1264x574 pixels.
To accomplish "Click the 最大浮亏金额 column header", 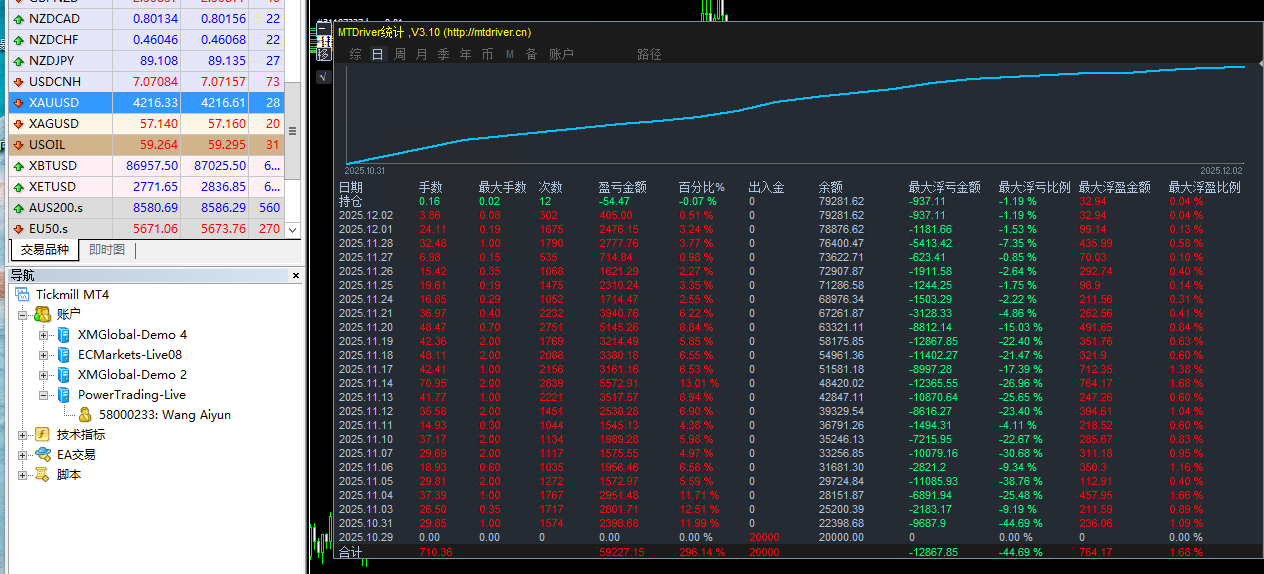I will [x=945, y=187].
